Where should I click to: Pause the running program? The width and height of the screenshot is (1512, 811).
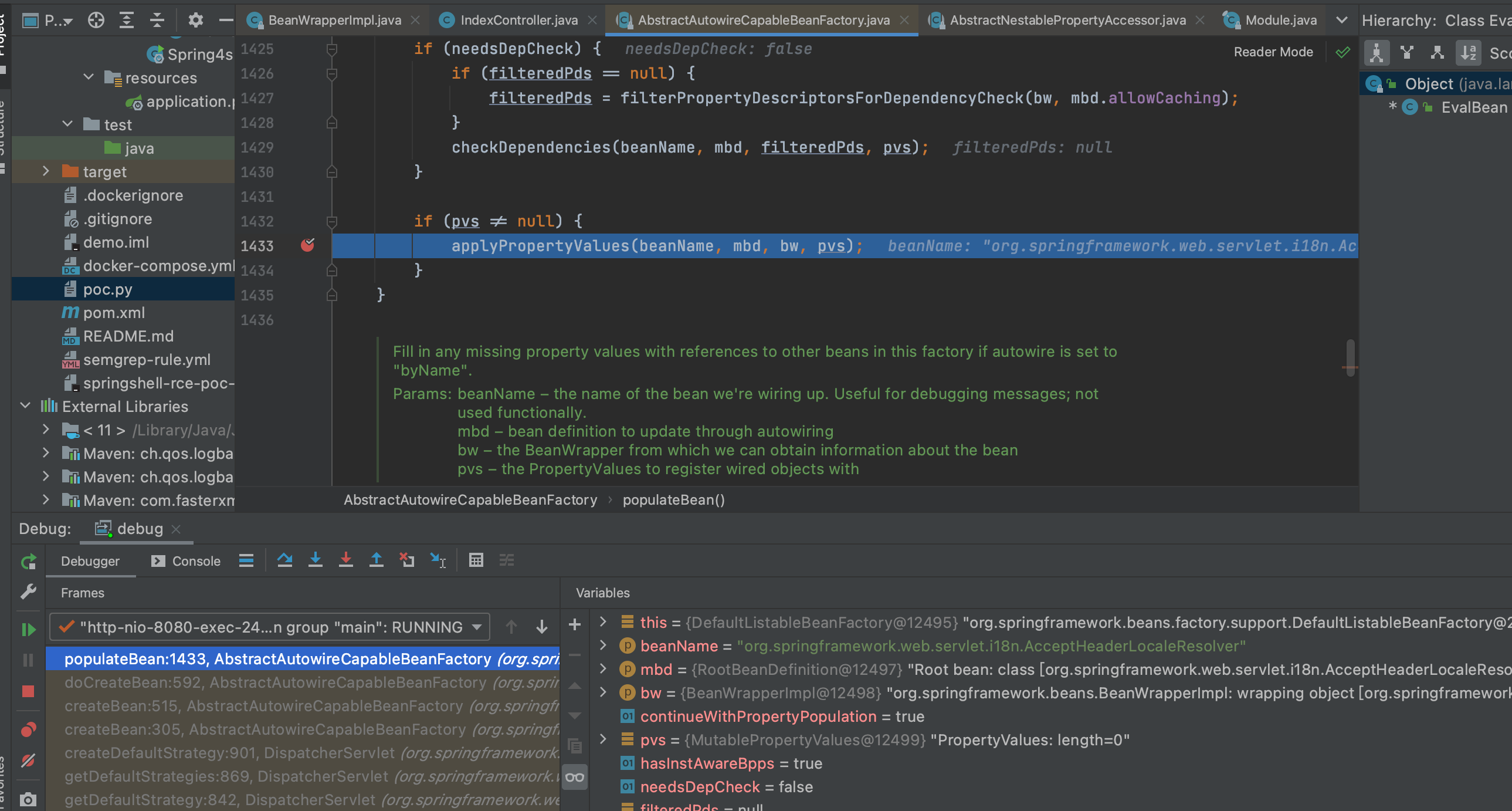(28, 661)
